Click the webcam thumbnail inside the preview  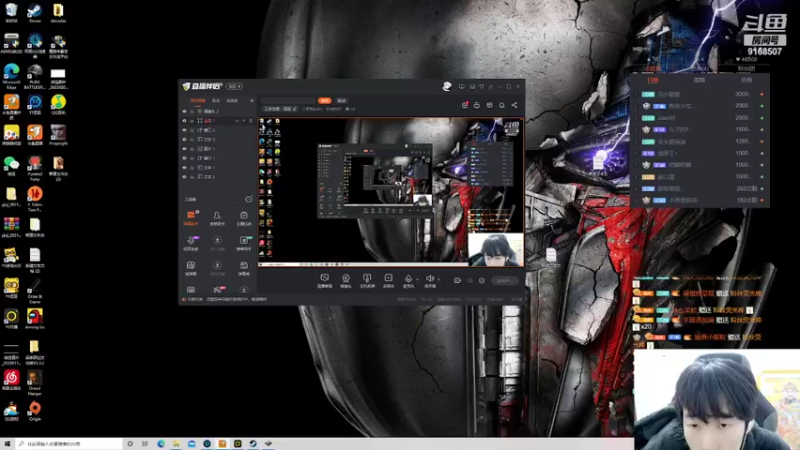coord(495,250)
